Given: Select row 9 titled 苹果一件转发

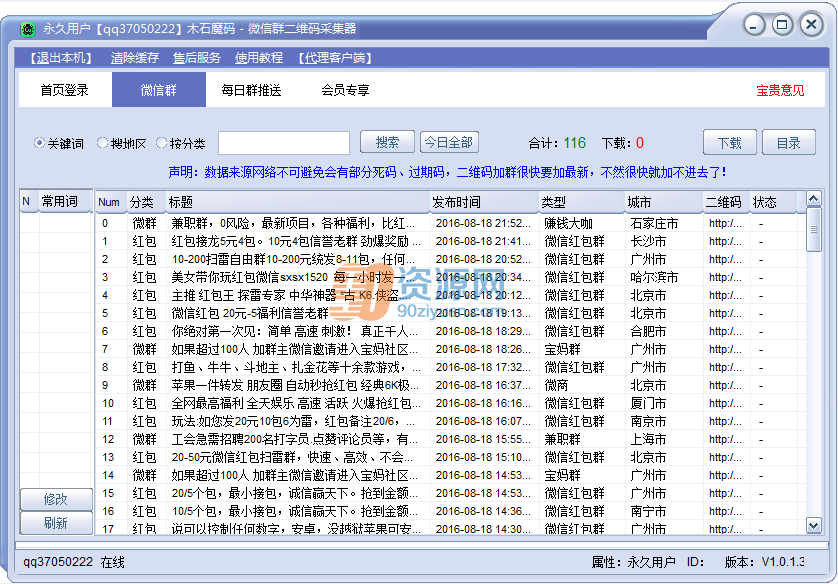Looking at the screenshot, I should click(450, 385).
